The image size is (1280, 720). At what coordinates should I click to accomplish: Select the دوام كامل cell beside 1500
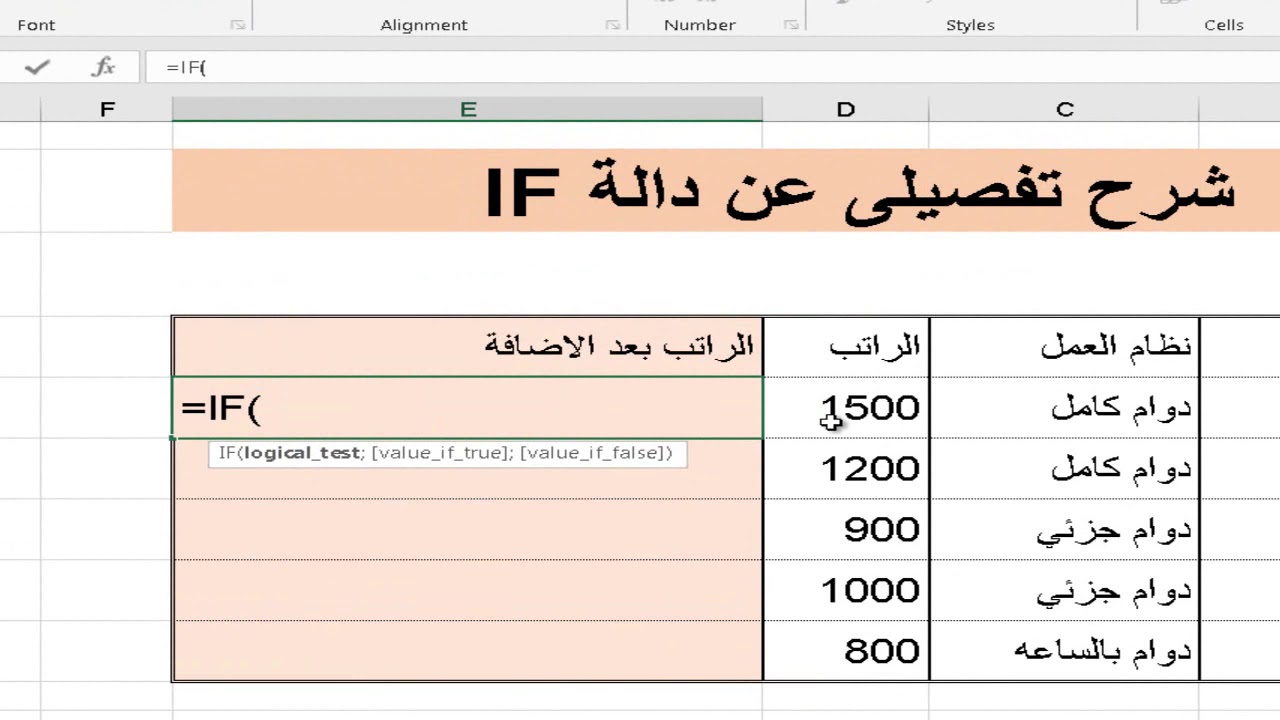pyautogui.click(x=1064, y=408)
